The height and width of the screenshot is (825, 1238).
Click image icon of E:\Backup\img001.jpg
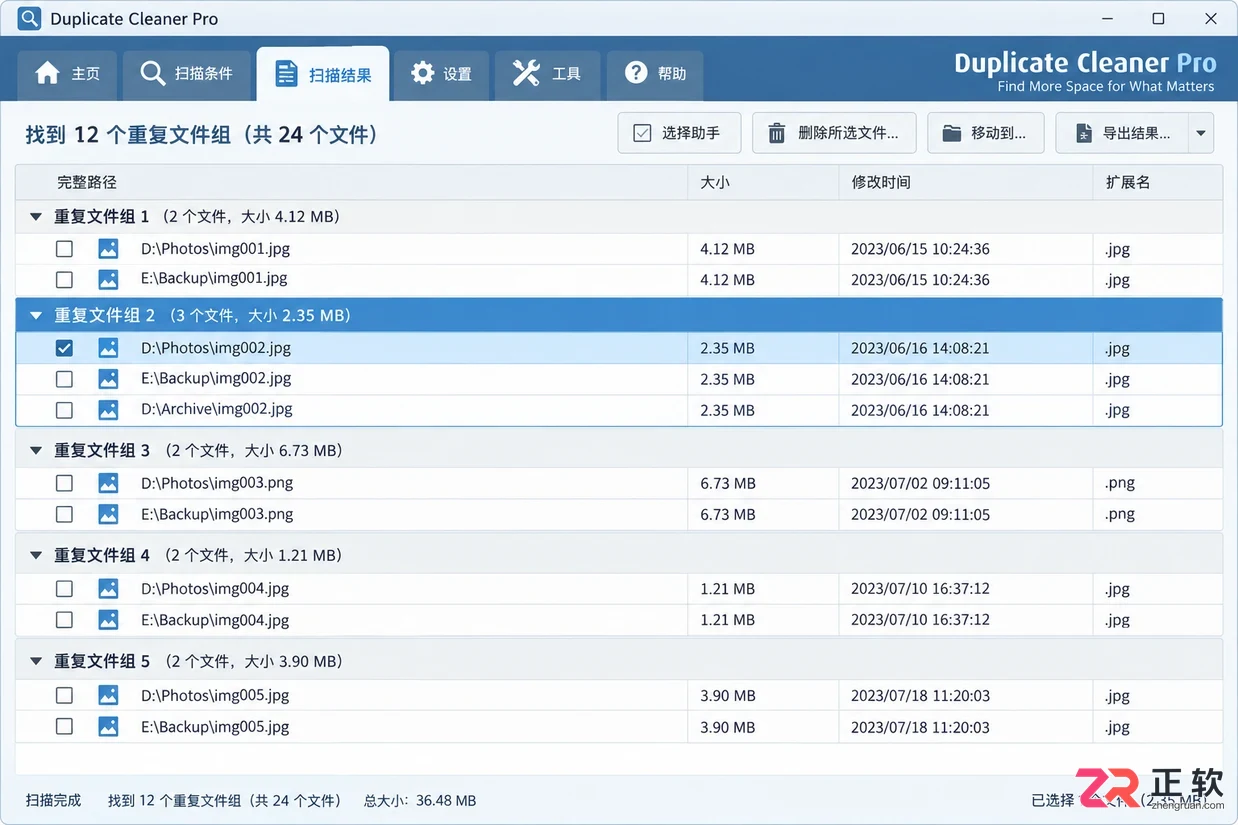pos(108,279)
